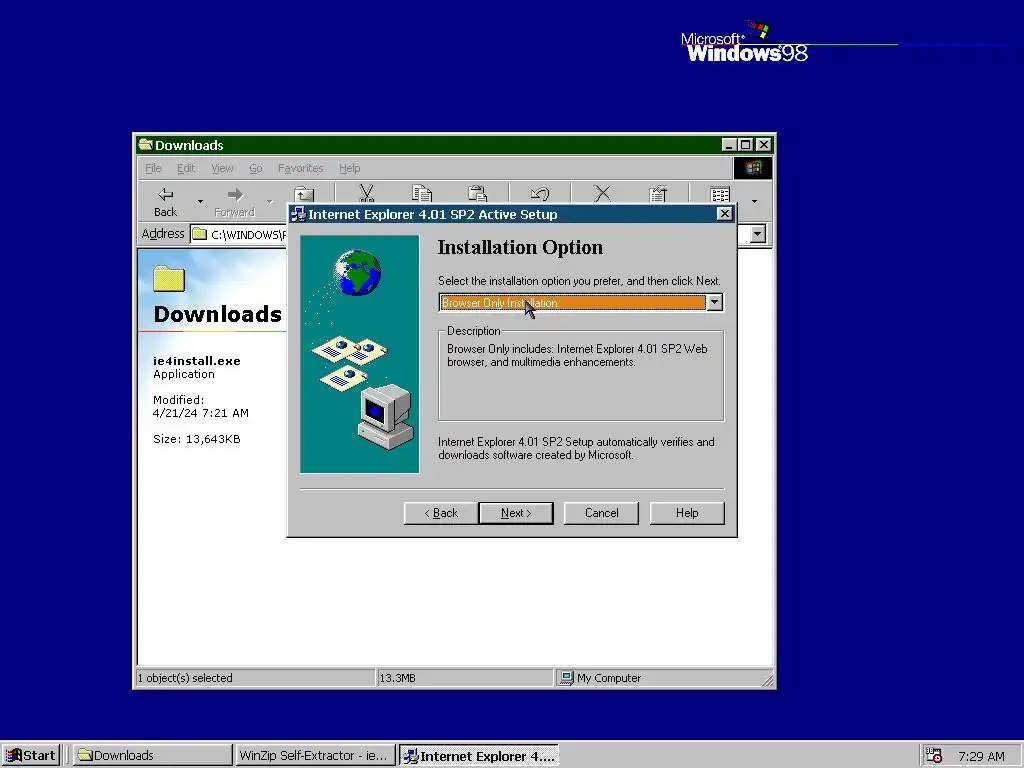The image size is (1024, 768).
Task: Click the 'Size: 13,643KB' text
Action: (197, 439)
